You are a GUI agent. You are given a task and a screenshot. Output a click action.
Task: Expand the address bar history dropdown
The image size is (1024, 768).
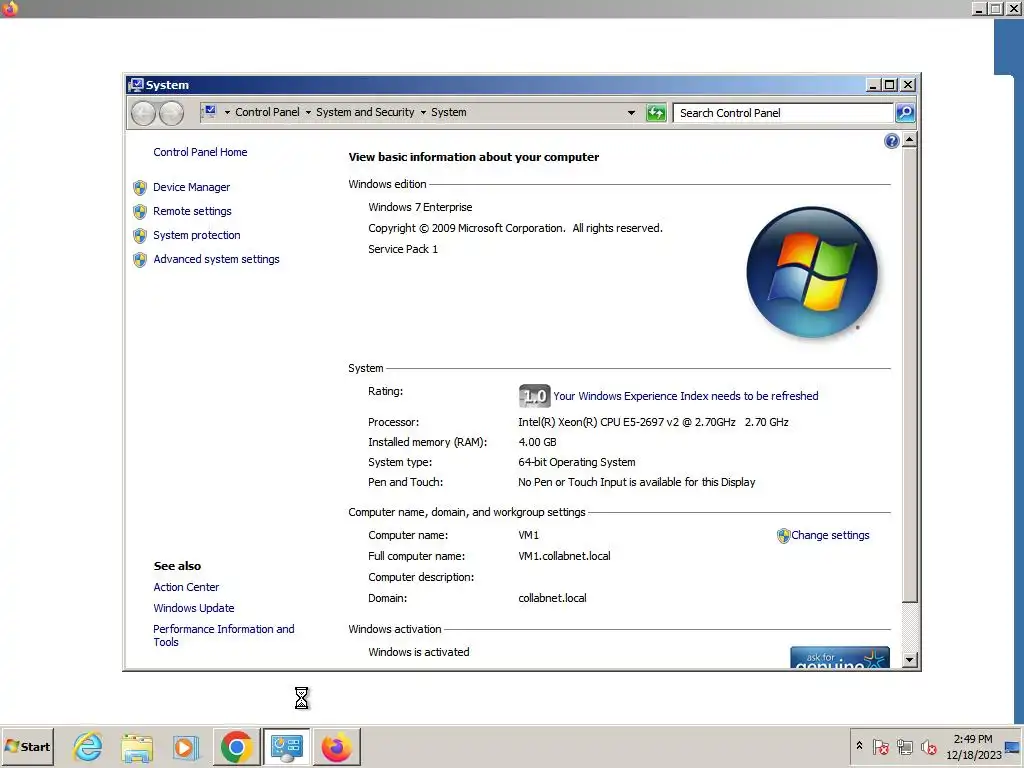point(631,113)
